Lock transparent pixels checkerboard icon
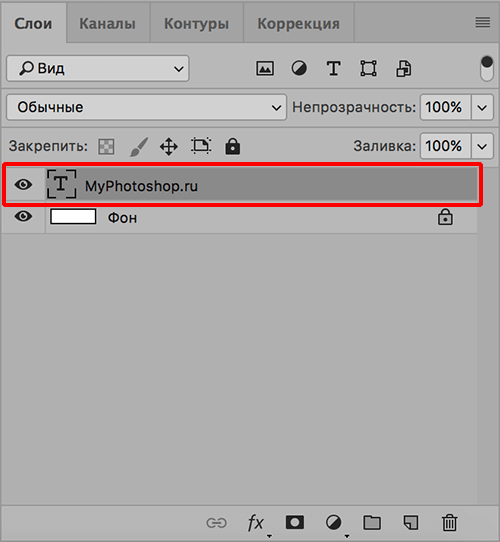Image resolution: width=500 pixels, height=542 pixels. point(107,147)
